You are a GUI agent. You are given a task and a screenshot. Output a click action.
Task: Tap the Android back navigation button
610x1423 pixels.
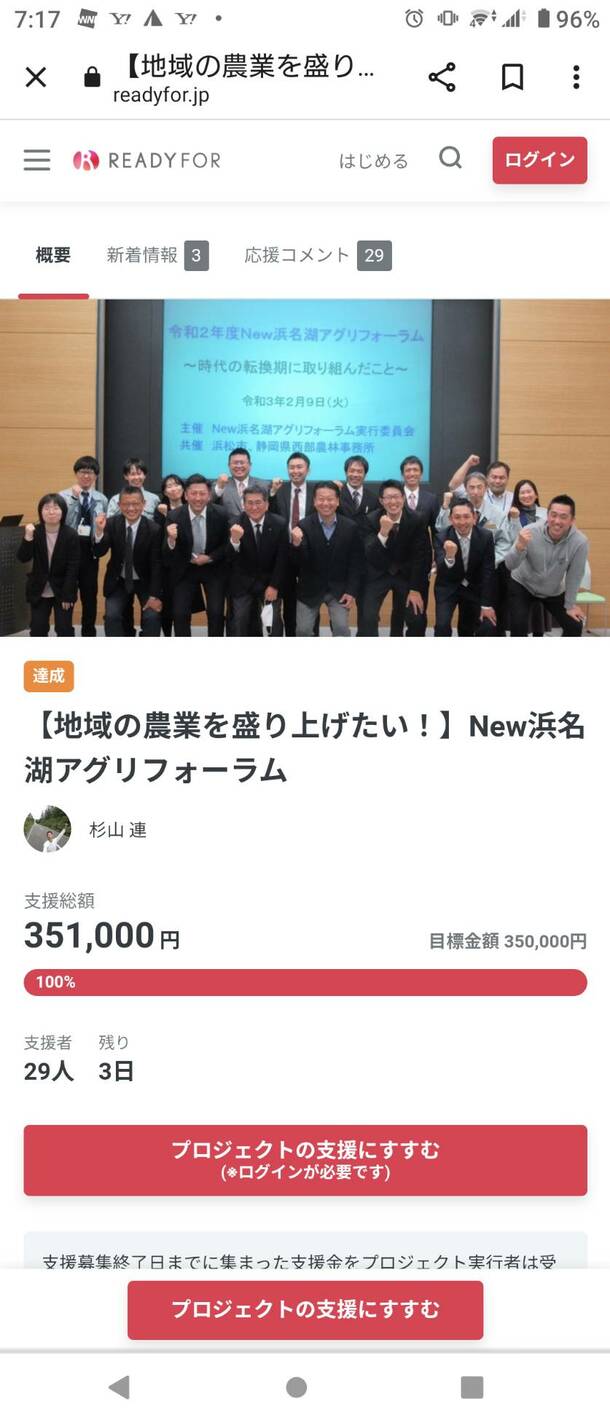pyautogui.click(x=119, y=1387)
